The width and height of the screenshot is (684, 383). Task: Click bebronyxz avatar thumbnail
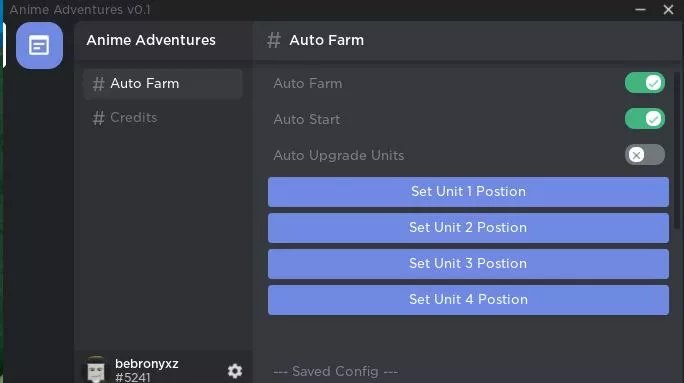[x=96, y=369]
